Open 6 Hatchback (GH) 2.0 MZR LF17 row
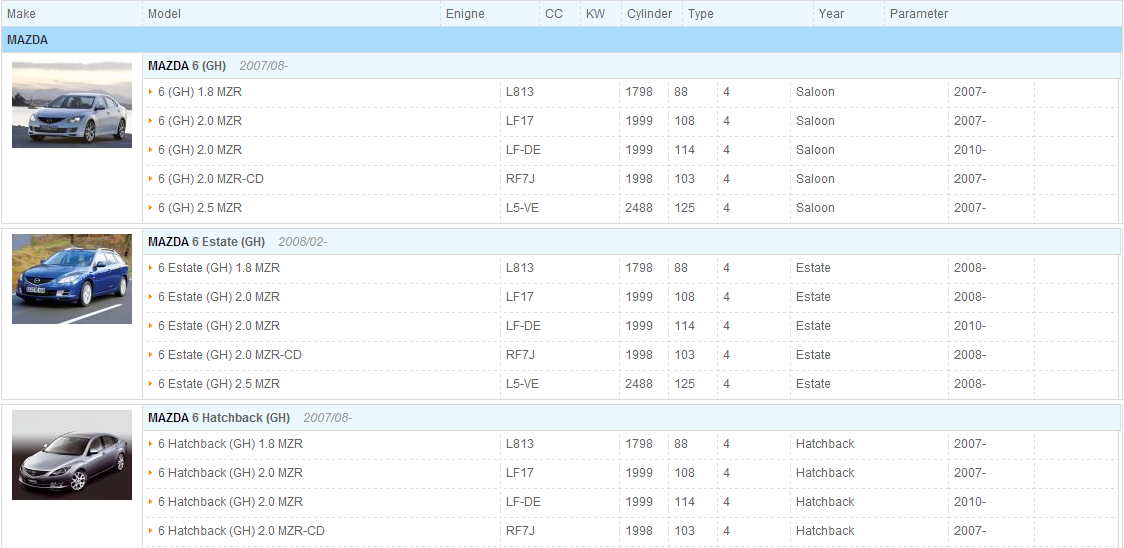This screenshot has height=548, width=1124. (230, 473)
